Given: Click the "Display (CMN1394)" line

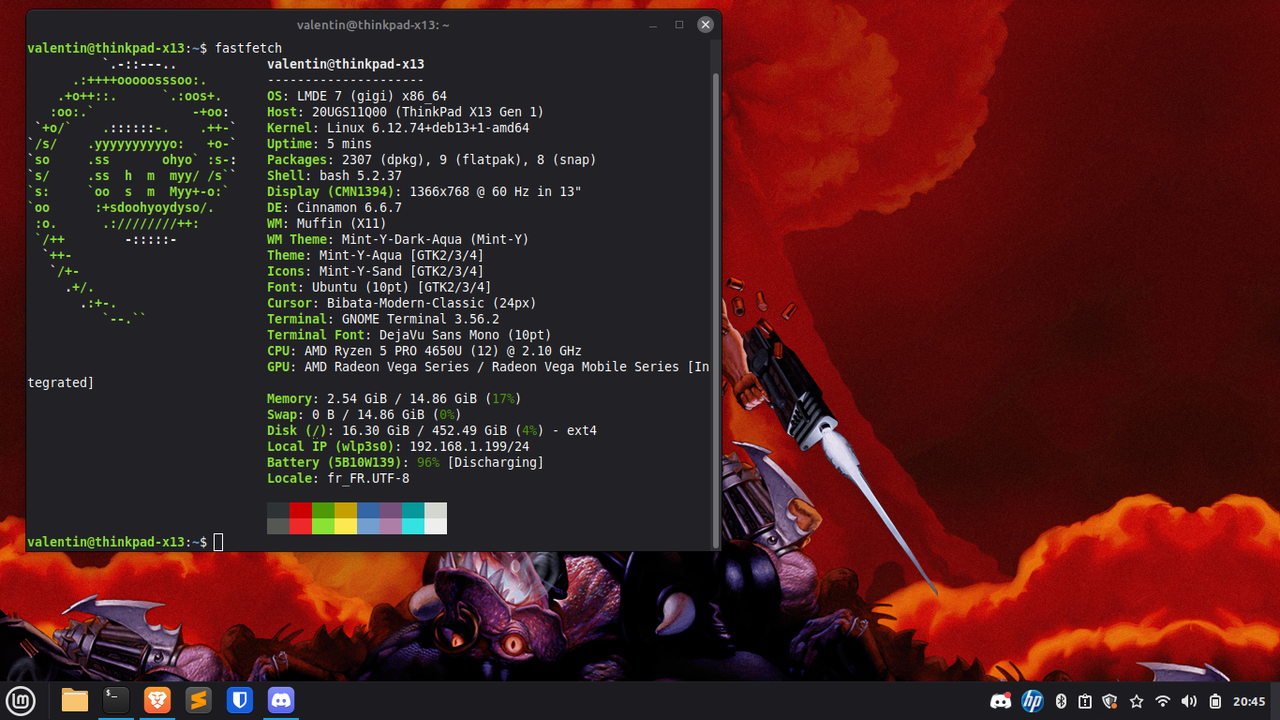Looking at the screenshot, I should pos(424,192).
